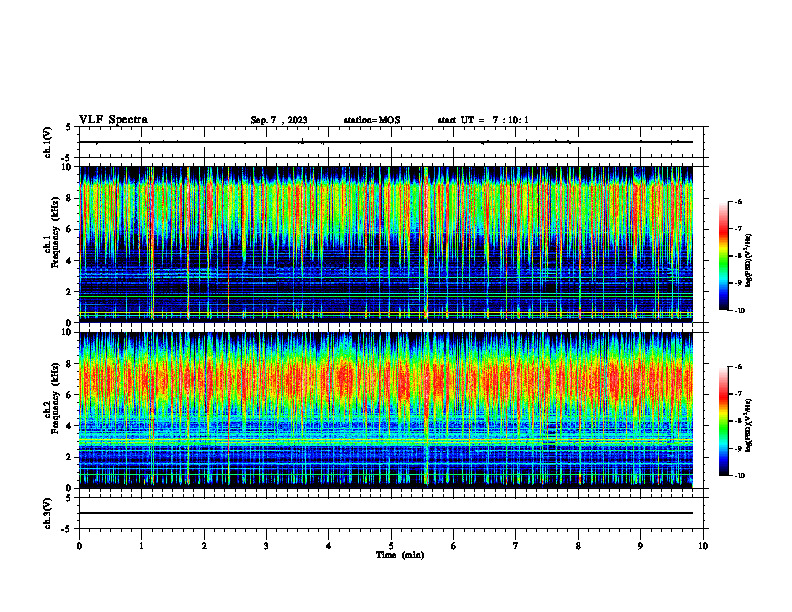Click the ch.1 spectrogram "8" kHz tick label
792x612 pixels.
[x=71, y=198]
